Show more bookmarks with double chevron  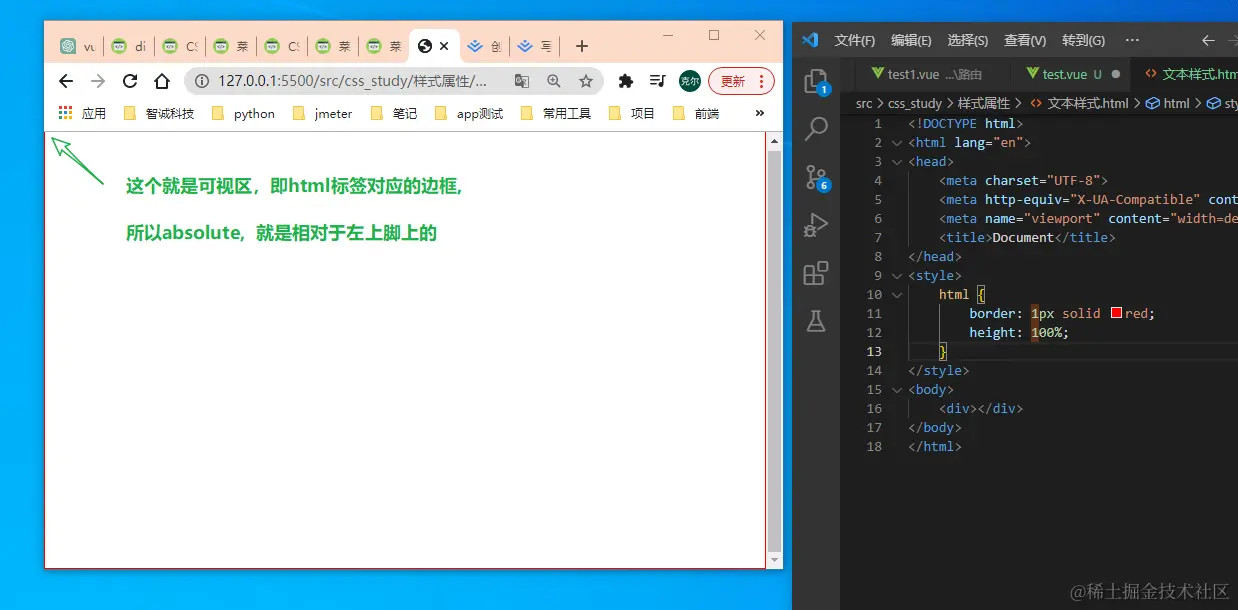(x=760, y=113)
